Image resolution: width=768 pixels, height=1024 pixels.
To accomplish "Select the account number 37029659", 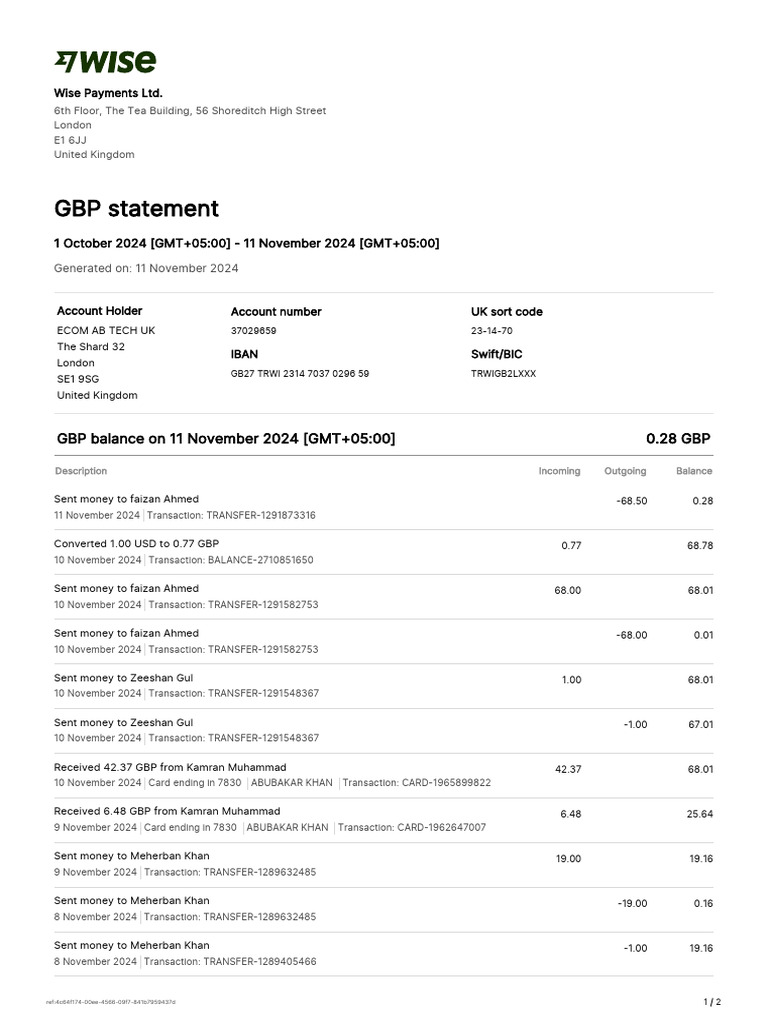I will click(x=254, y=331).
